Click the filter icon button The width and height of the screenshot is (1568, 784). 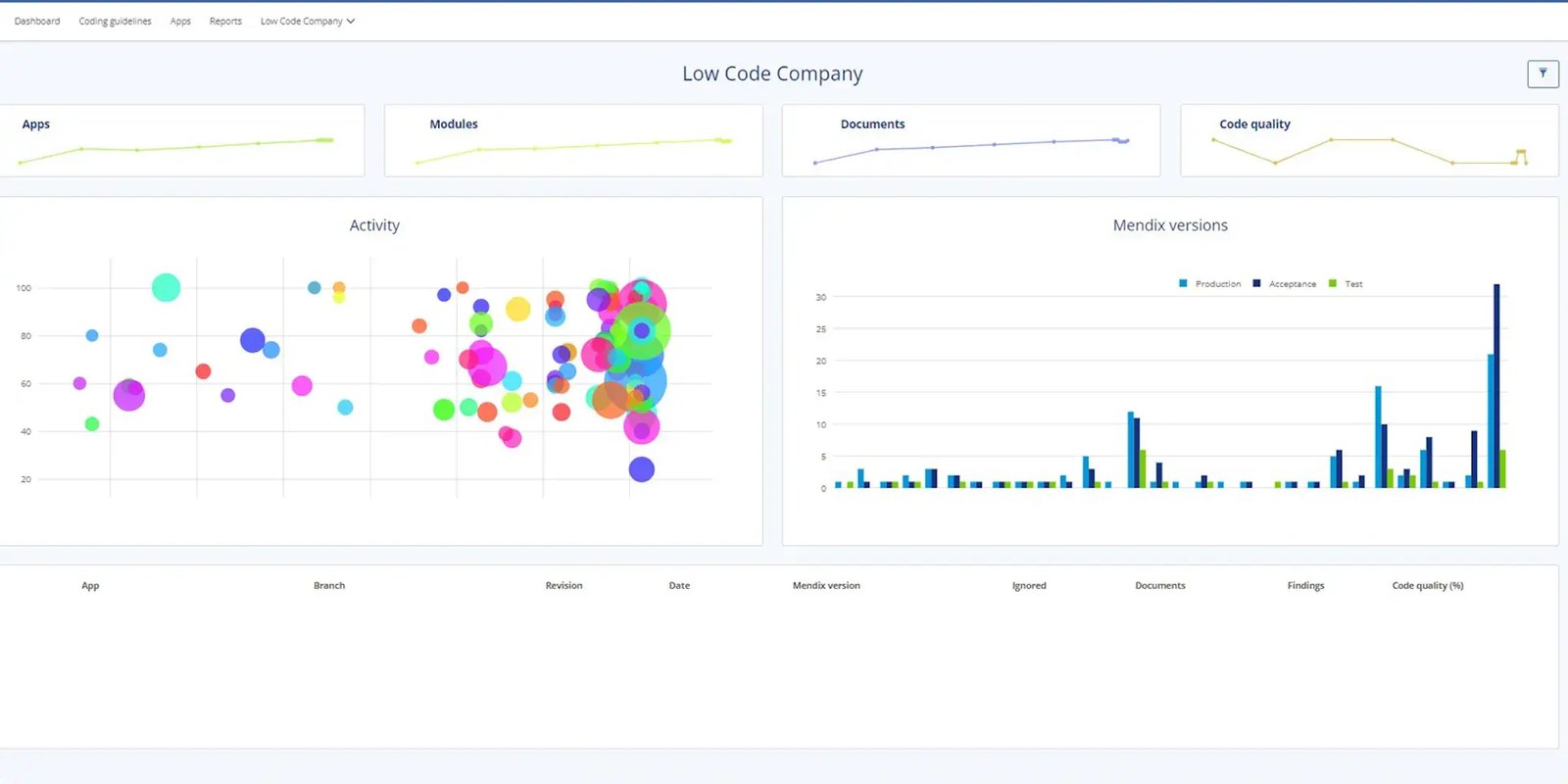(x=1543, y=73)
